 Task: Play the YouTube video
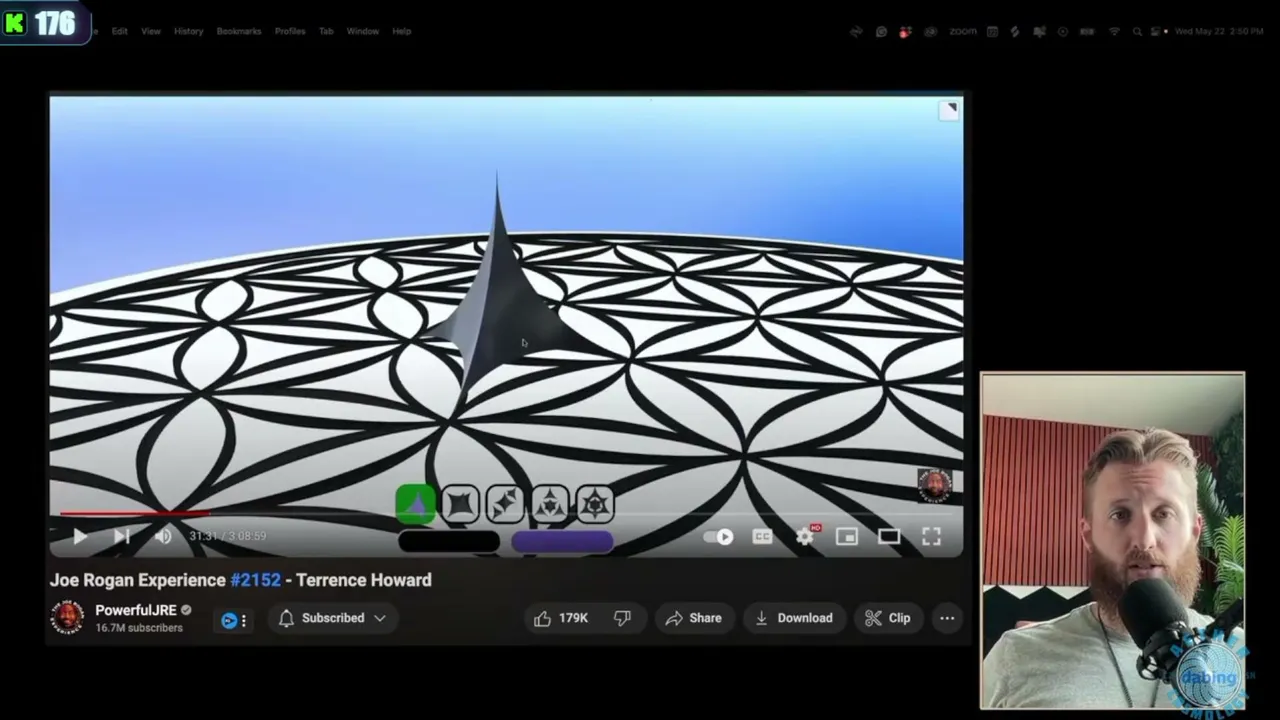(80, 537)
